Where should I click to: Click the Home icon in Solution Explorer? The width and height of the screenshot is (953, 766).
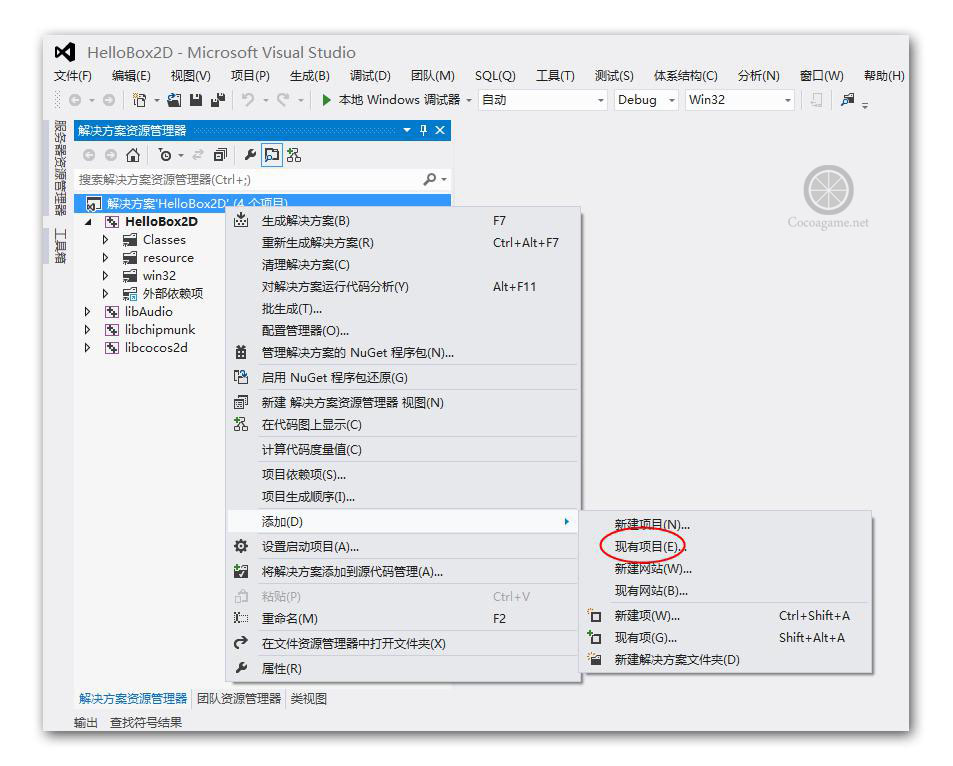(132, 155)
